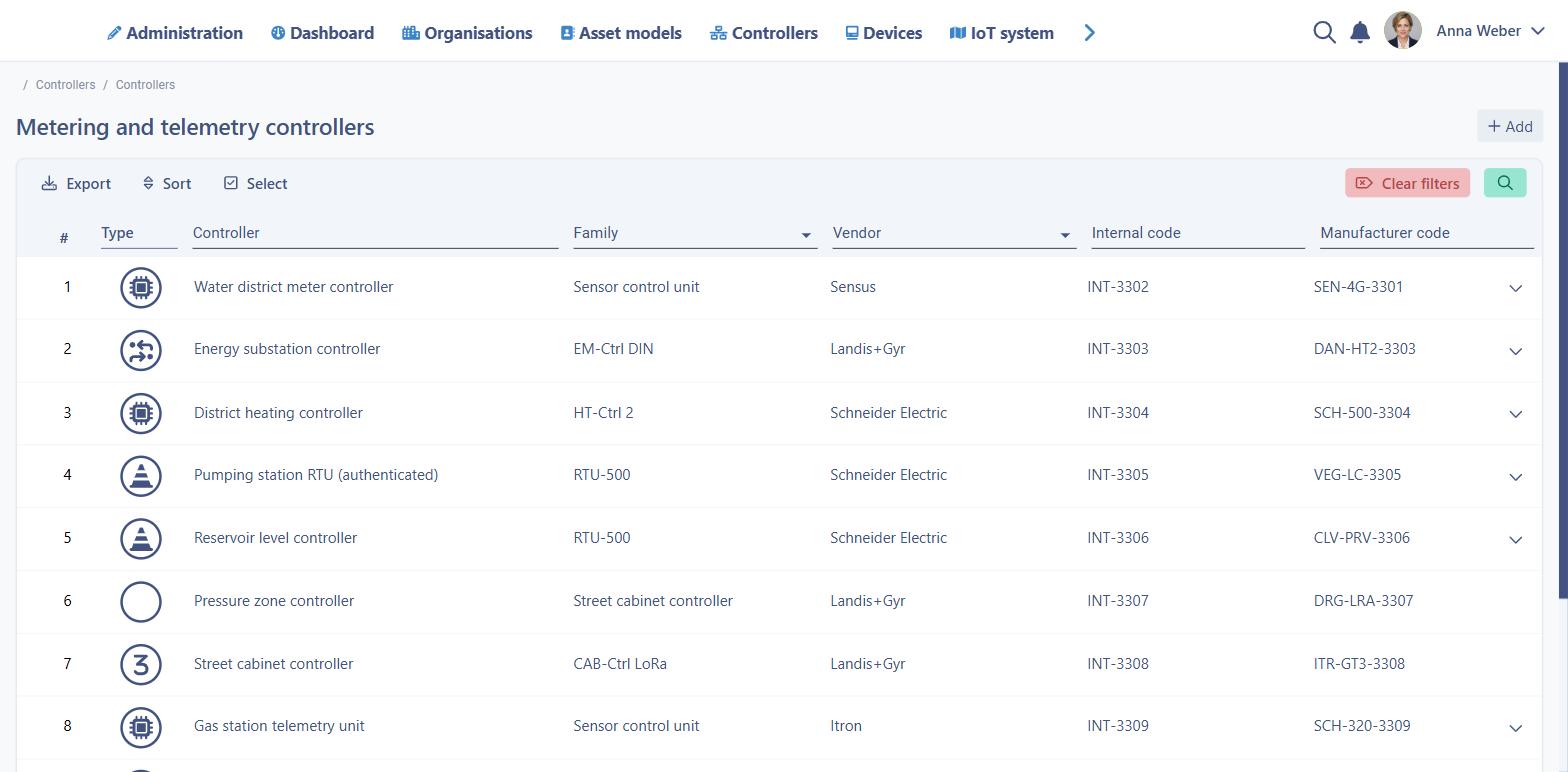1568x772 pixels.
Task: Expand row for Energy substation controller
Action: click(1515, 351)
